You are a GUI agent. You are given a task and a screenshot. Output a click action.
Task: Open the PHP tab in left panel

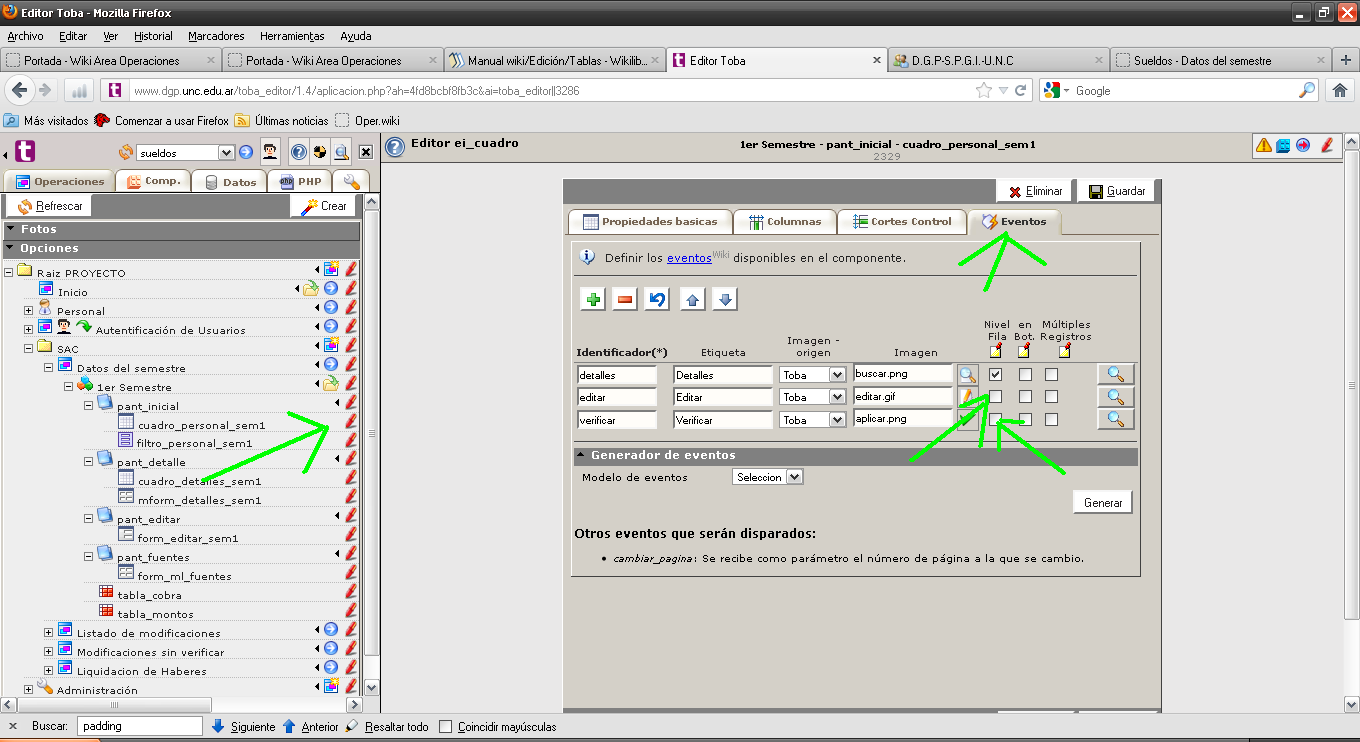(300, 182)
